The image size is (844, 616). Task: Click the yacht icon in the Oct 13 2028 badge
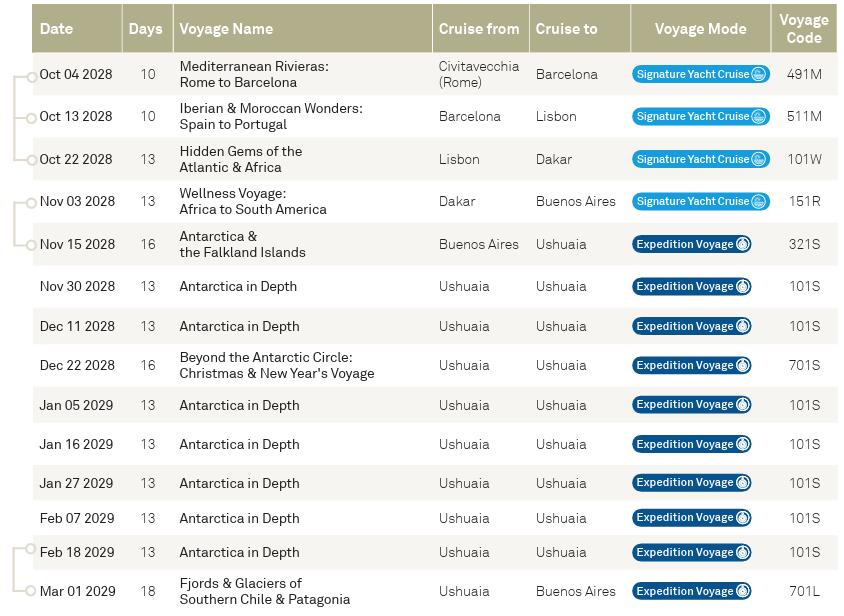click(758, 116)
